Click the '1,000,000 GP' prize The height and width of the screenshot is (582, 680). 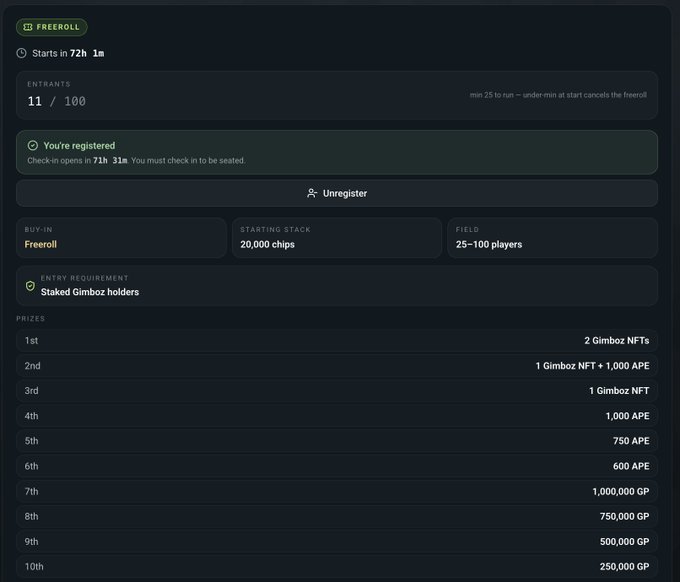pos(621,491)
